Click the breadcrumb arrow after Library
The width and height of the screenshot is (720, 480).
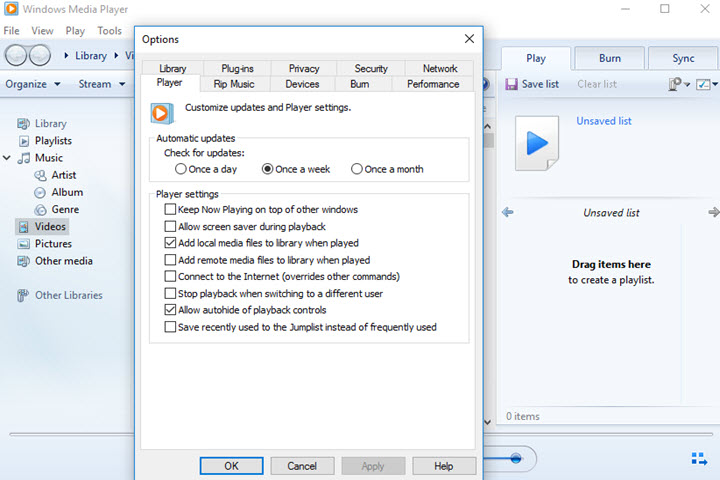[x=116, y=56]
